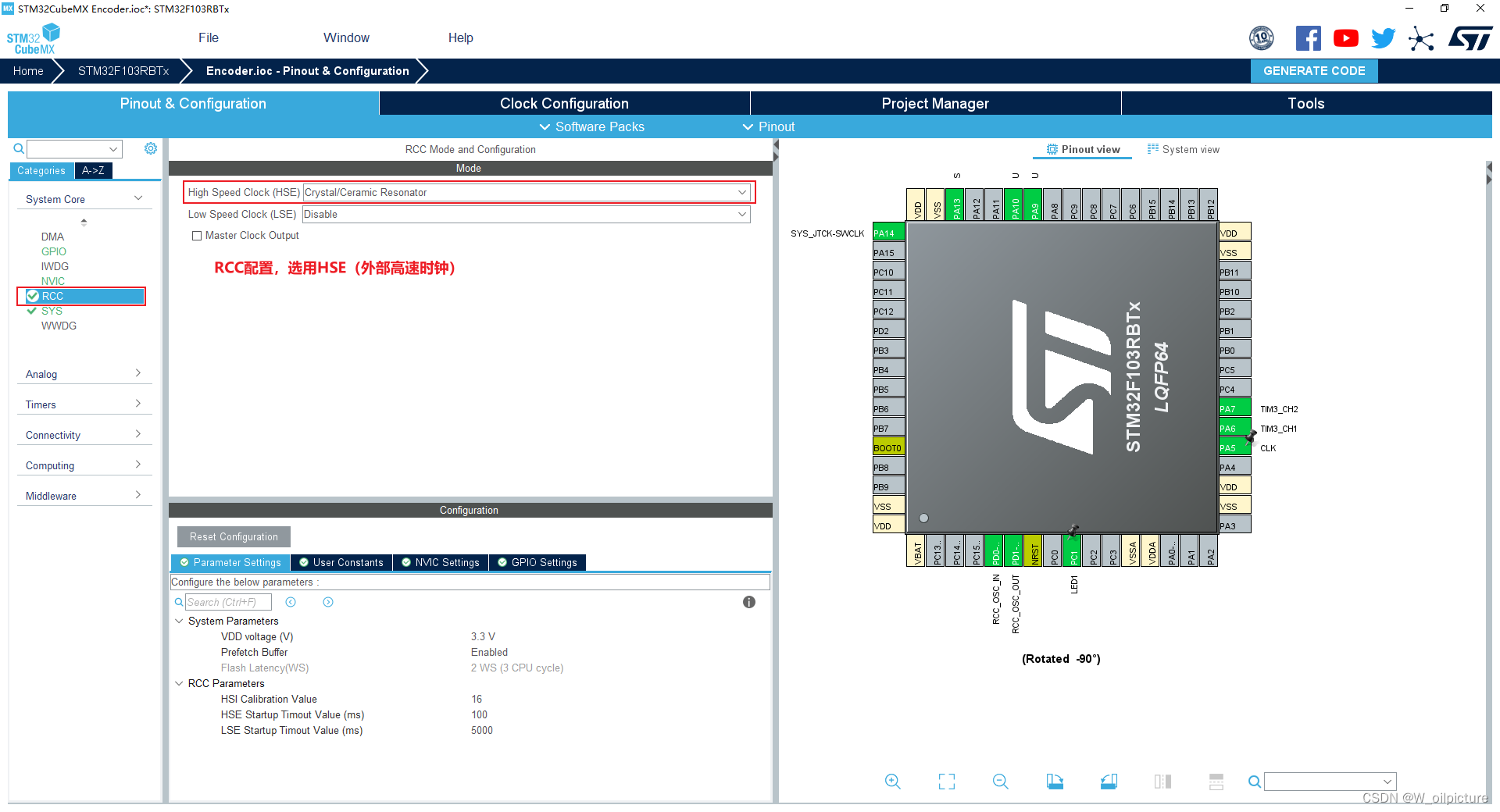Open the Software Packs dropdown
Image resolution: width=1500 pixels, height=812 pixels.
tap(592, 126)
